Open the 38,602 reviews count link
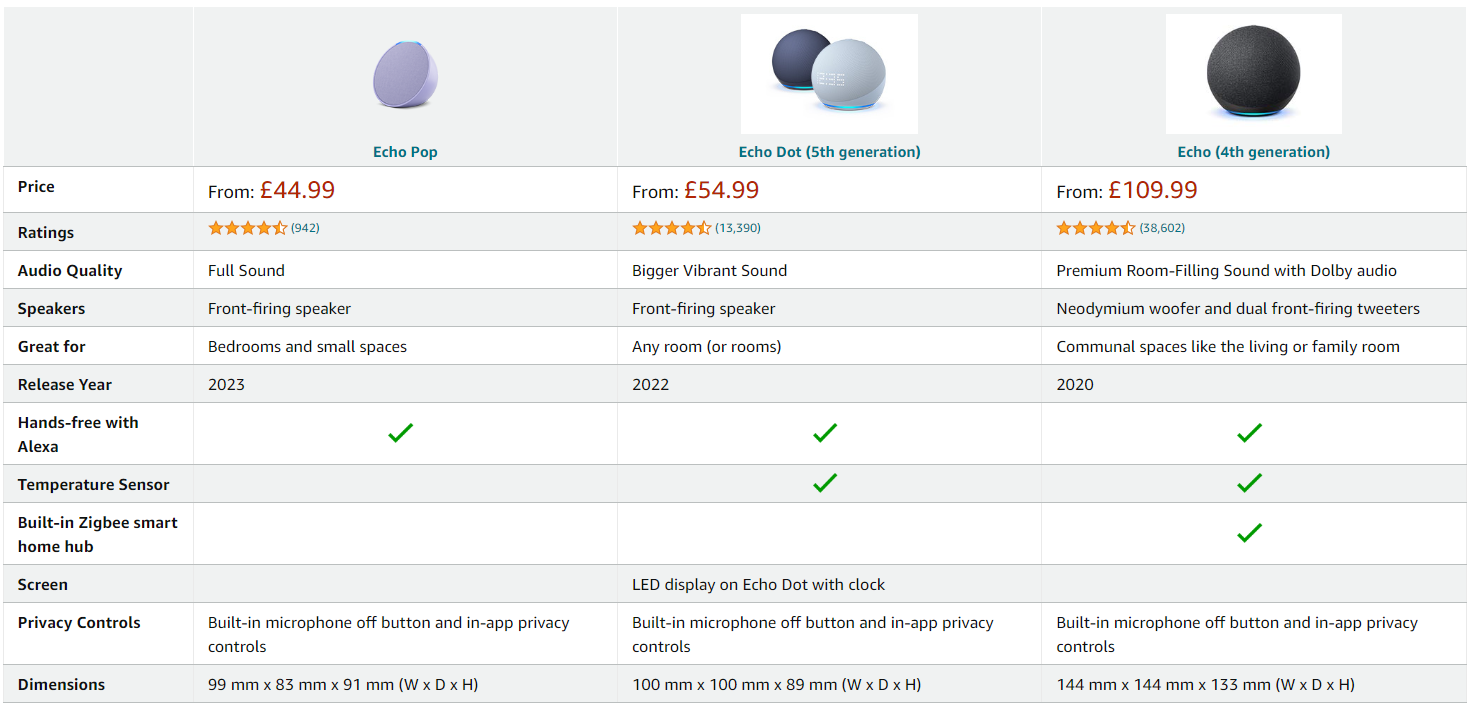1474x711 pixels. (1162, 228)
